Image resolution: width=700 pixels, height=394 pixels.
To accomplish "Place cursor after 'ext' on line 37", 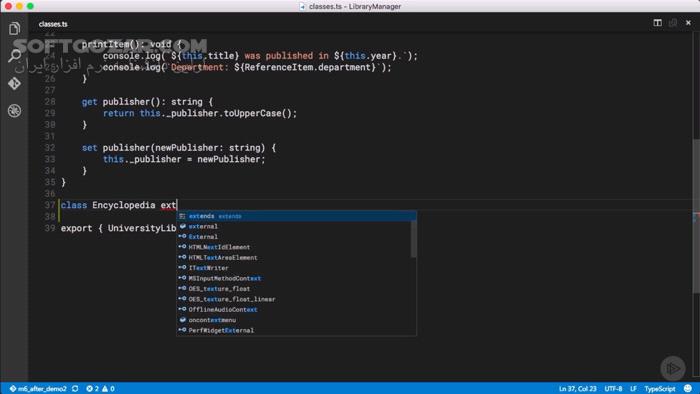I will click(x=177, y=205).
